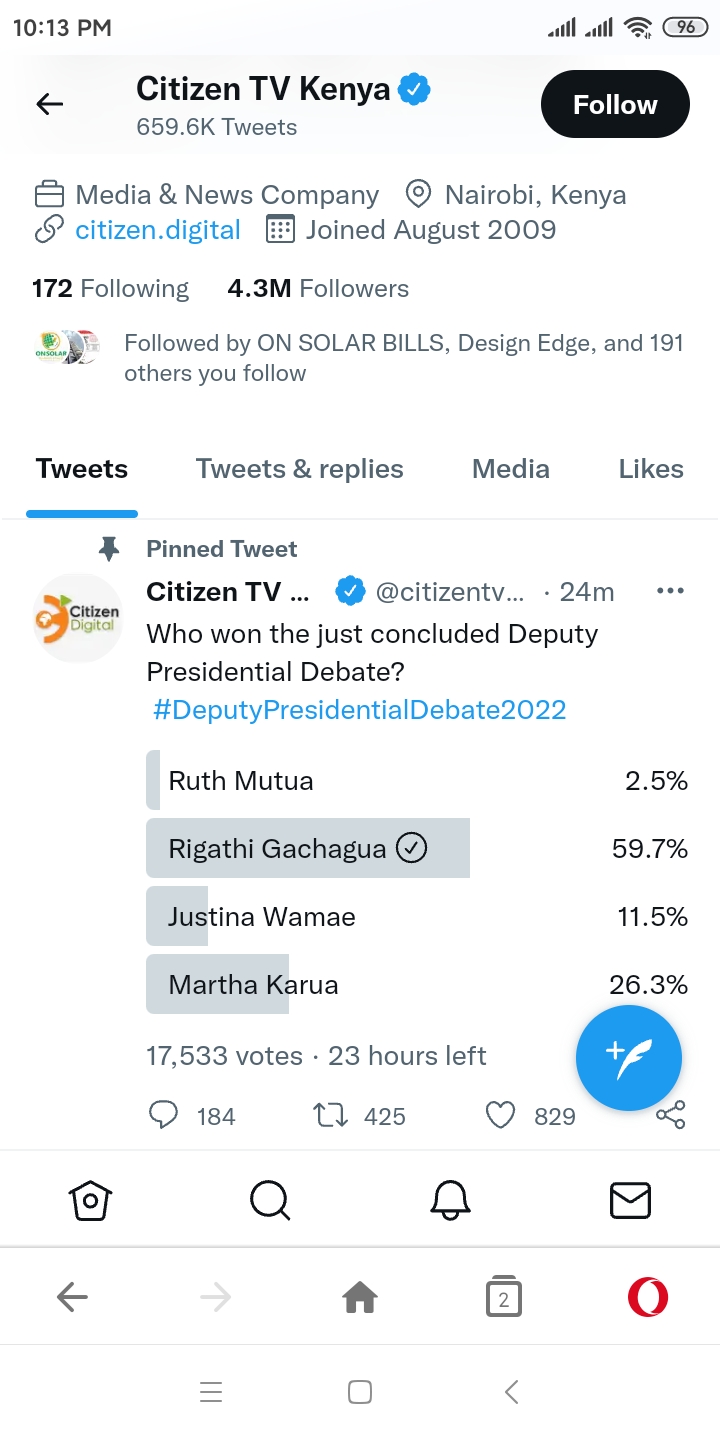Open browser tab switcher showing 2
Screen dimensions: 720x1440
coord(504,1298)
